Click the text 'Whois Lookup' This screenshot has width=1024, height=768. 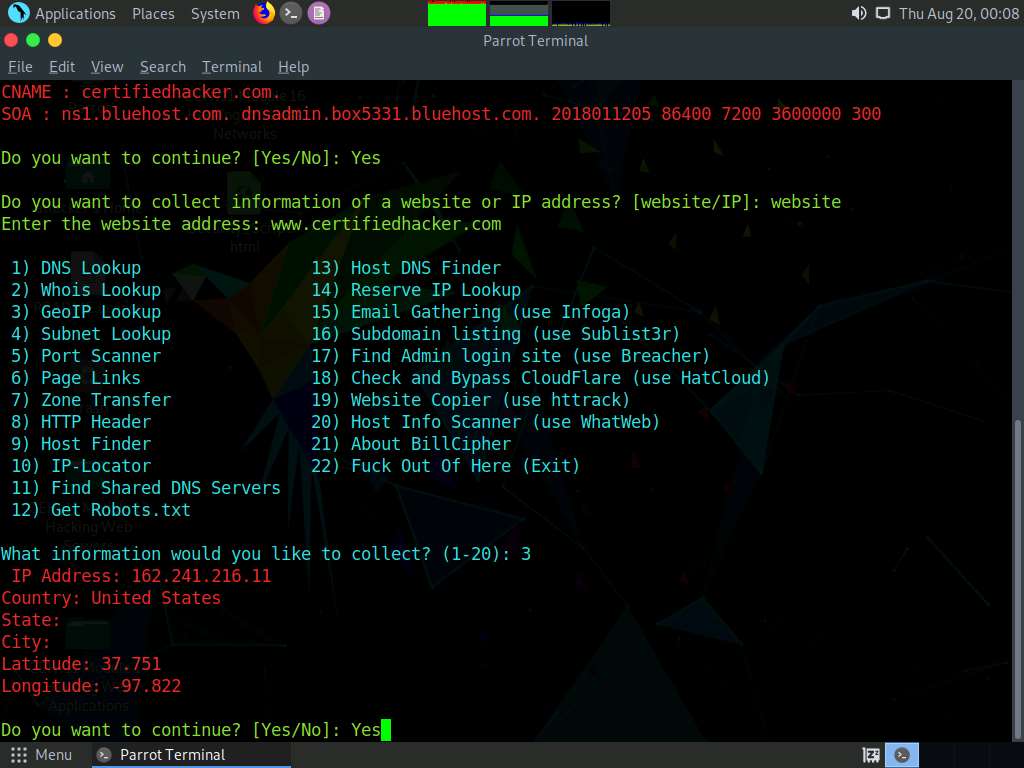pyautogui.click(x=101, y=290)
